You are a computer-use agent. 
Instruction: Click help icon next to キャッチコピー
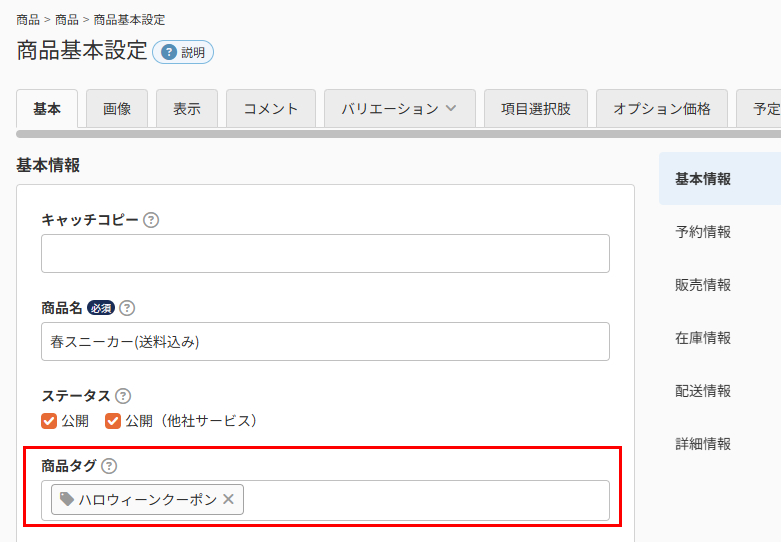click(151, 220)
